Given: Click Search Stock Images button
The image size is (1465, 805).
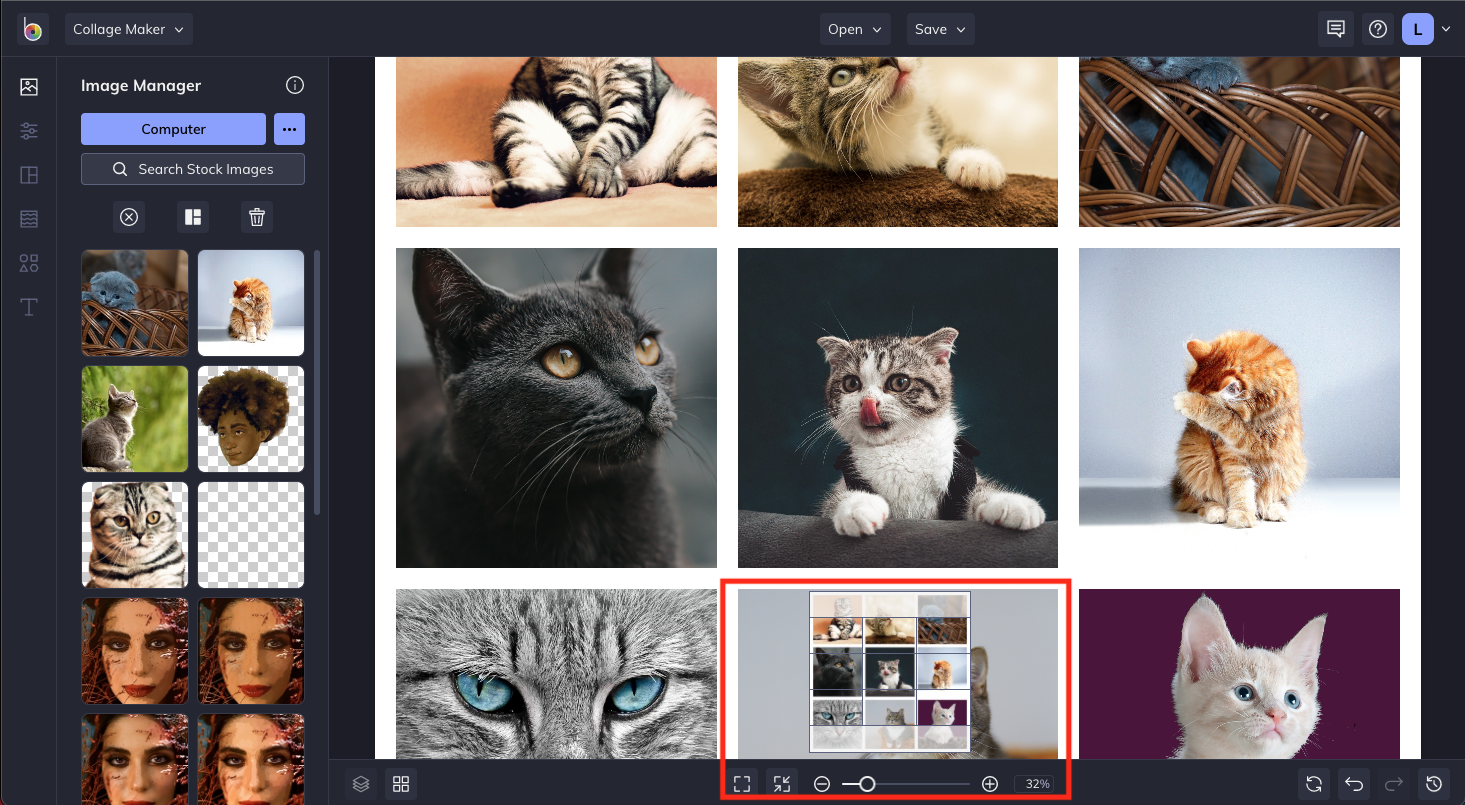Looking at the screenshot, I should (x=193, y=169).
